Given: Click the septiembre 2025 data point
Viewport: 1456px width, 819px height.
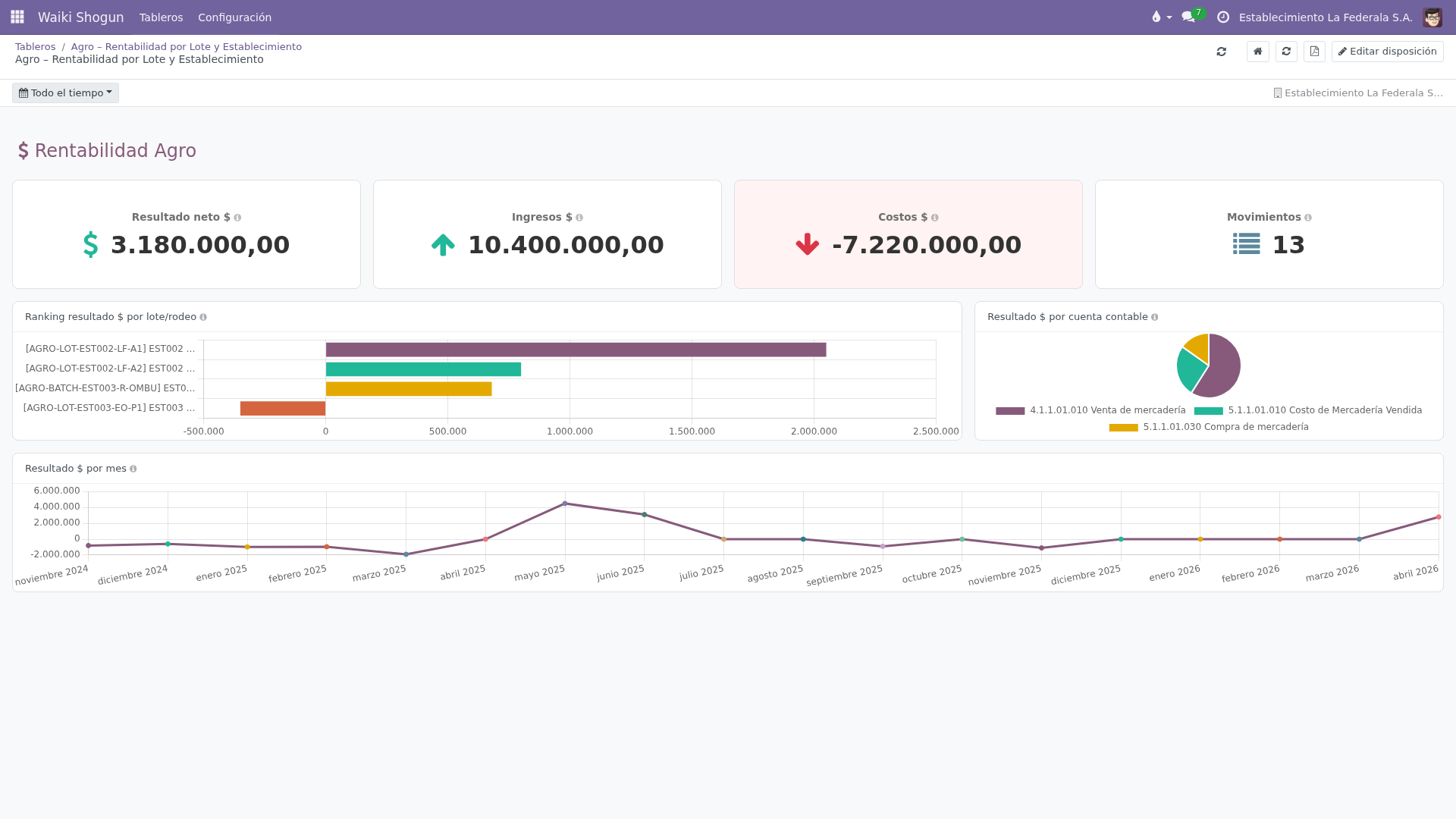Looking at the screenshot, I should point(883,547).
